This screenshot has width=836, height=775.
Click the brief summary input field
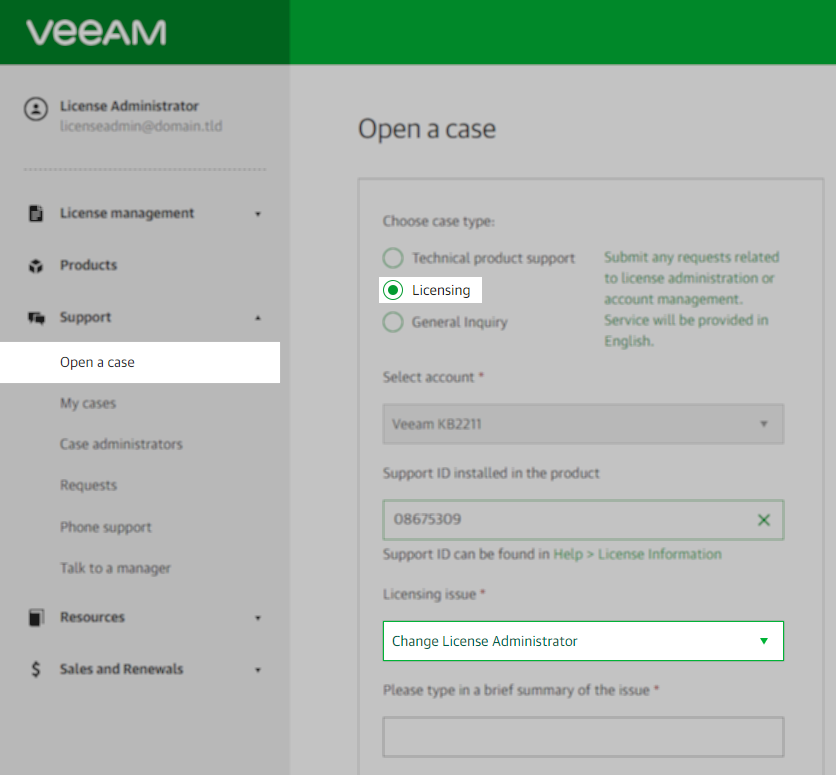click(x=583, y=737)
